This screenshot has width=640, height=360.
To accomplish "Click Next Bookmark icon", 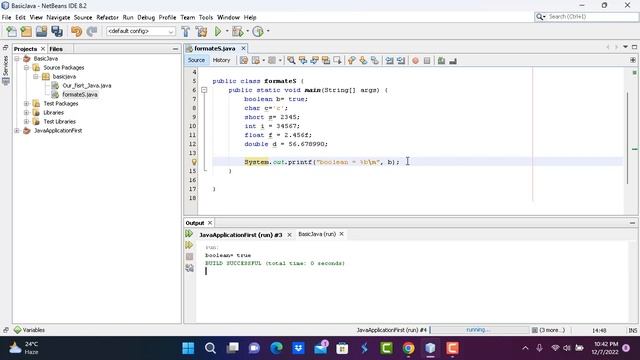I will [x=363, y=60].
